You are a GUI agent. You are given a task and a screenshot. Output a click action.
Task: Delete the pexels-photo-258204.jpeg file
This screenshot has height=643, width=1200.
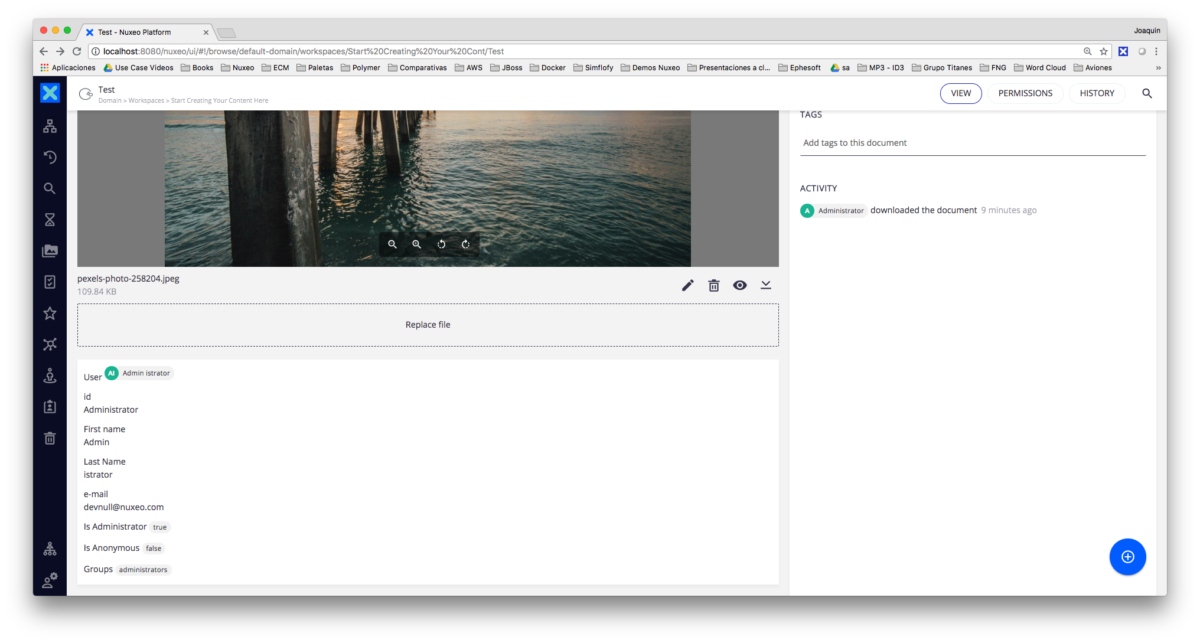coord(714,286)
